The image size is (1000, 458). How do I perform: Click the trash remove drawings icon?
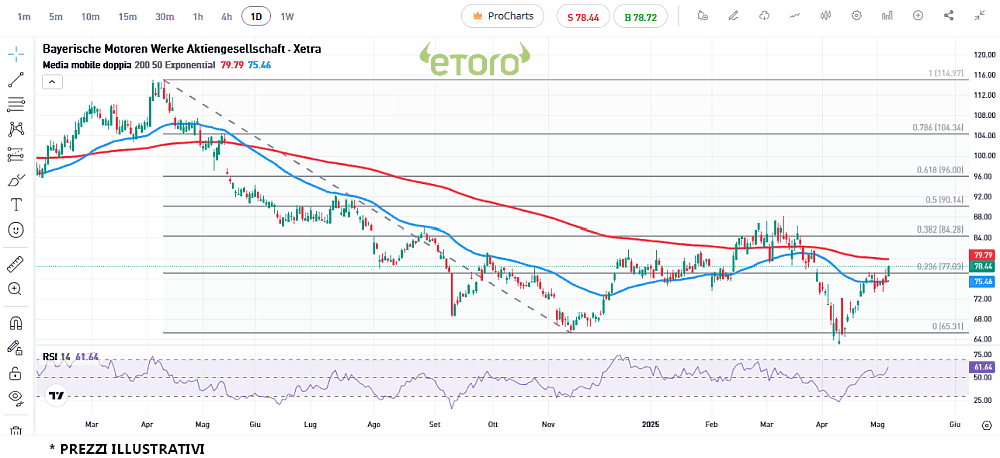[x=16, y=431]
